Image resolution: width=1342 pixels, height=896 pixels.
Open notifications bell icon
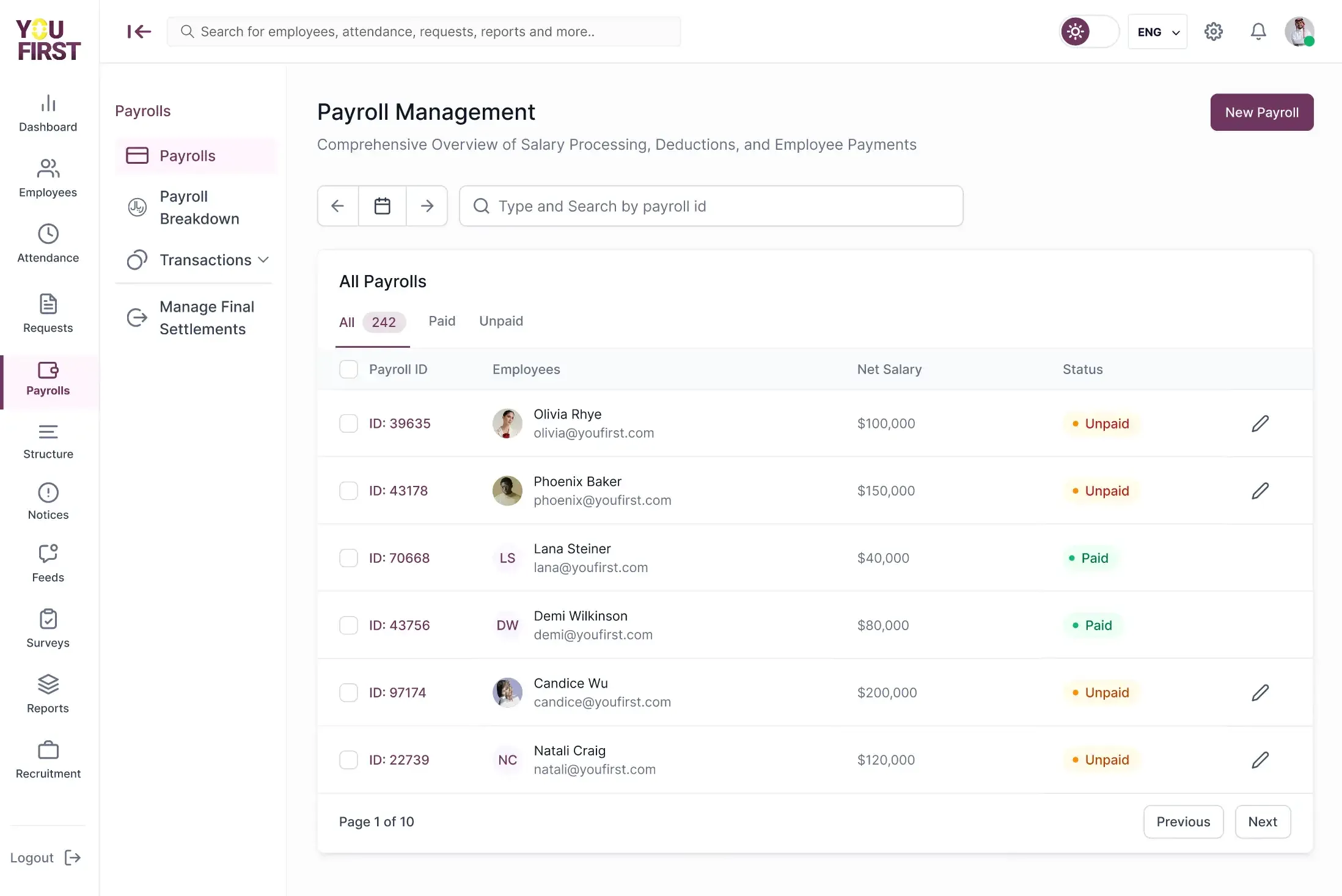1258,31
